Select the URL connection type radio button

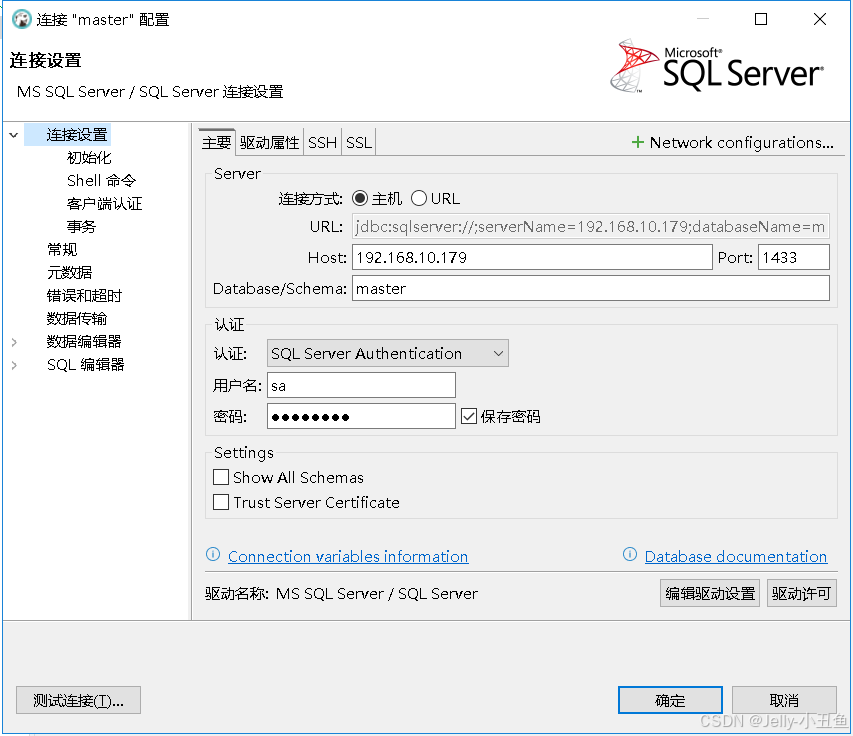click(419, 199)
